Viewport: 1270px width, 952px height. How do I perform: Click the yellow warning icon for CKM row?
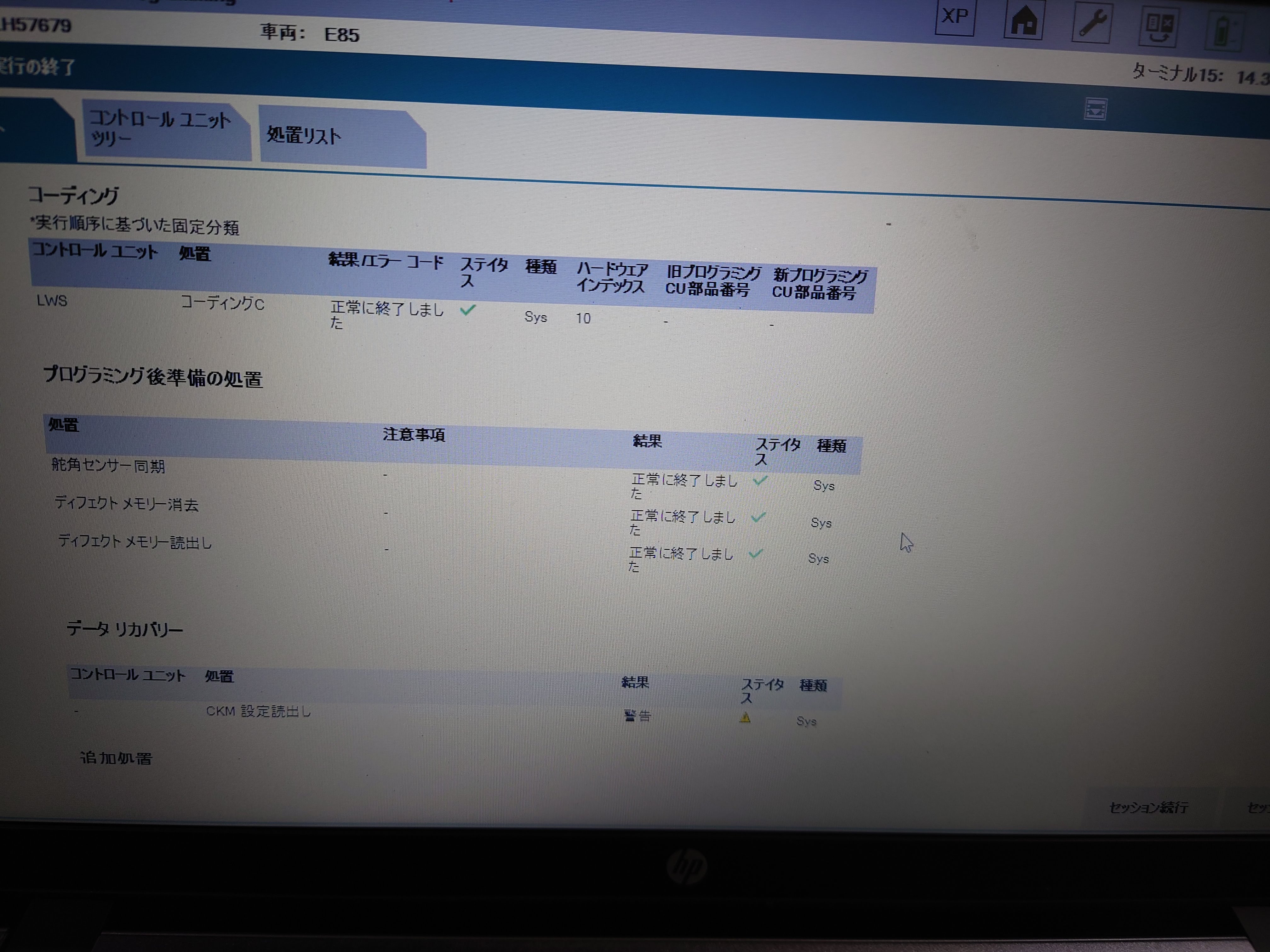click(x=745, y=717)
